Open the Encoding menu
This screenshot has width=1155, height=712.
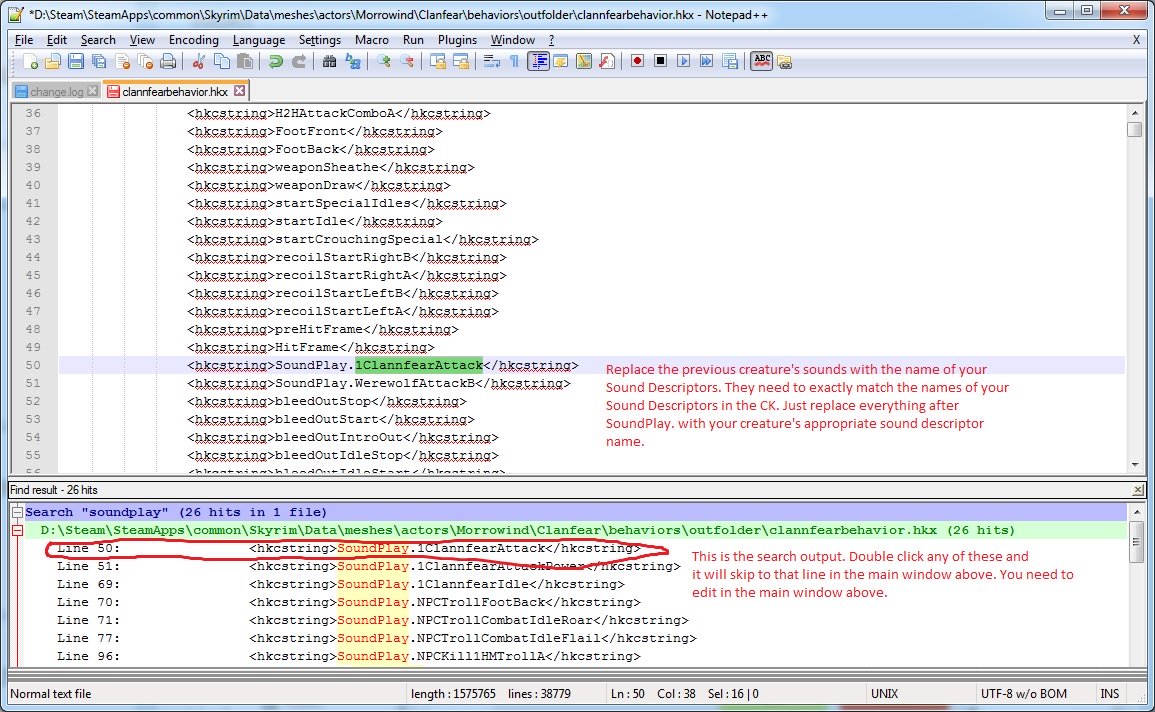[x=194, y=40]
